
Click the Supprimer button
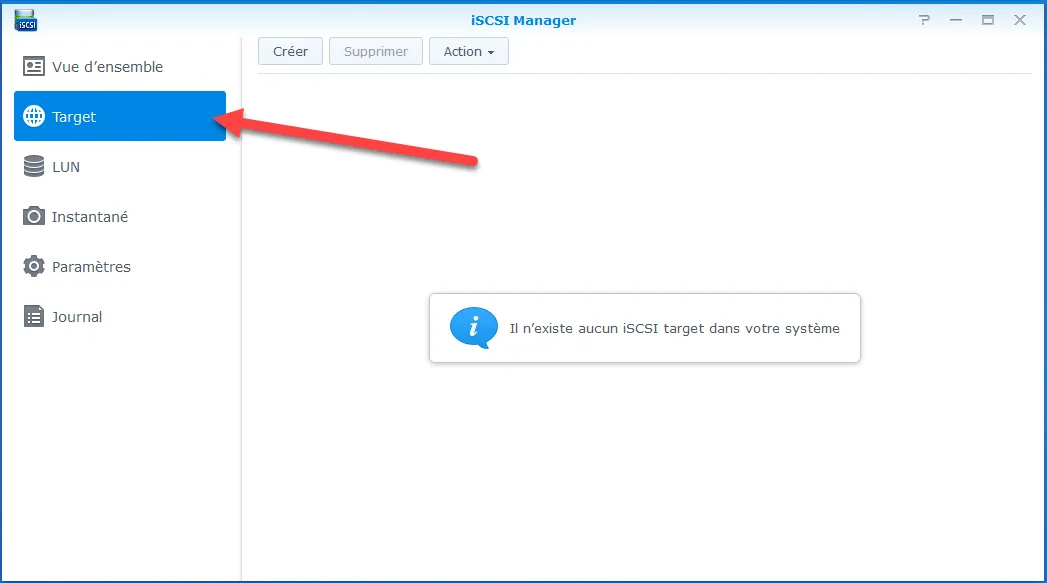pos(375,51)
